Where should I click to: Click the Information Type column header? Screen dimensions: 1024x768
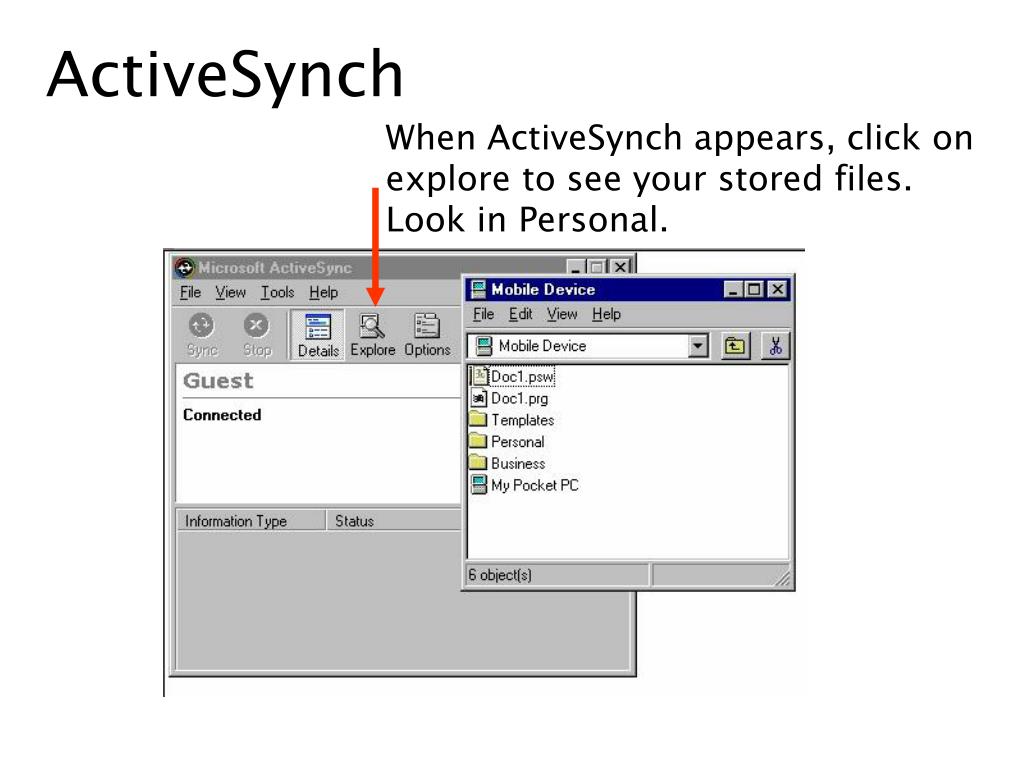click(x=251, y=520)
